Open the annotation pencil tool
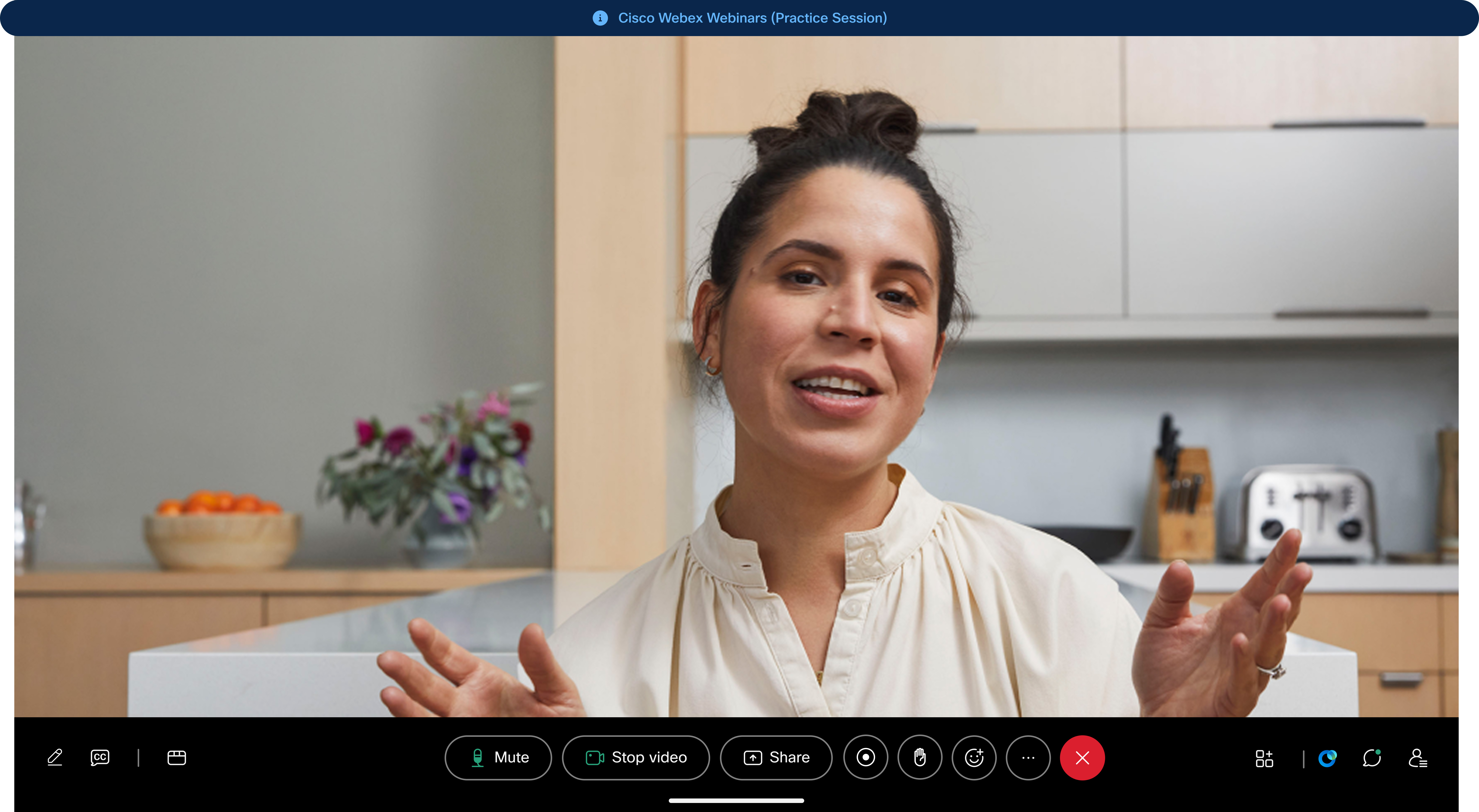 point(55,757)
